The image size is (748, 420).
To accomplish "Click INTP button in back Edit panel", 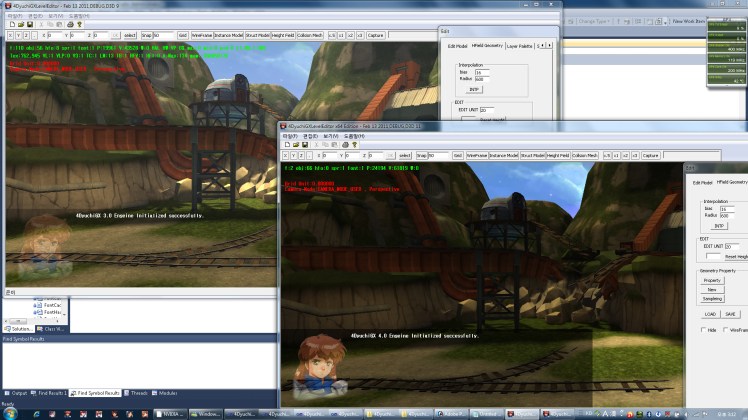I will (x=474, y=89).
